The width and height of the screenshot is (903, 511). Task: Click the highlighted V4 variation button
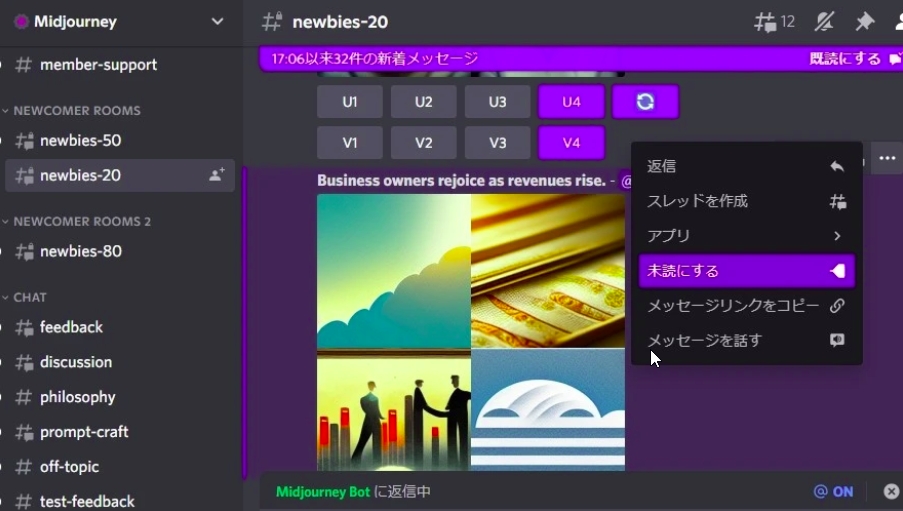point(571,143)
